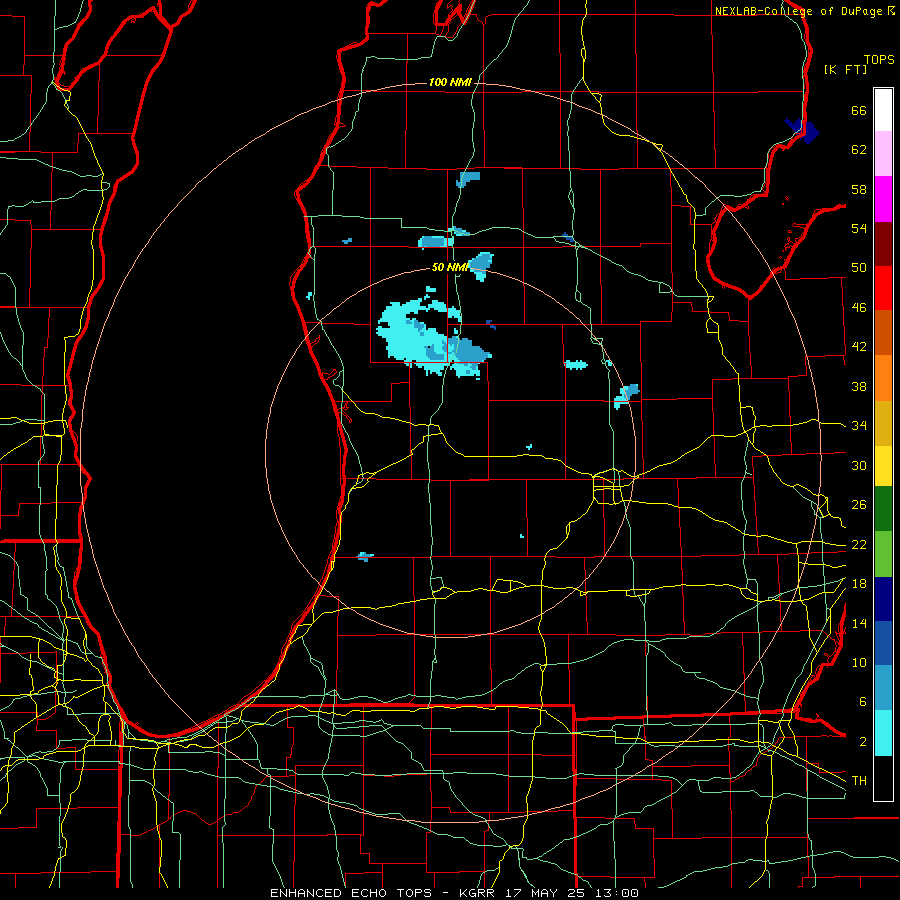Click the 26 legend label

859,505
